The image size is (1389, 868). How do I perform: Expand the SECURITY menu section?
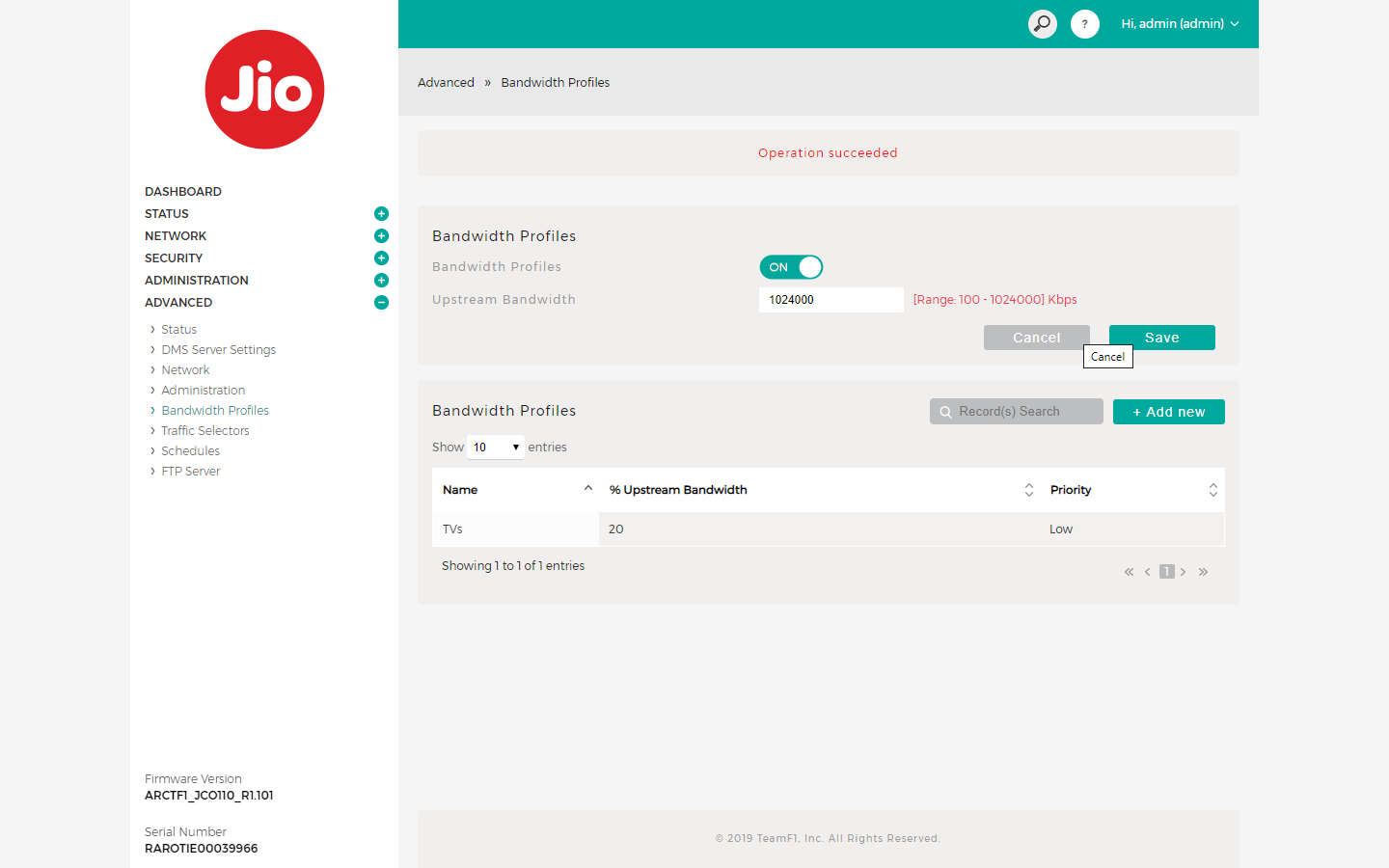click(381, 258)
